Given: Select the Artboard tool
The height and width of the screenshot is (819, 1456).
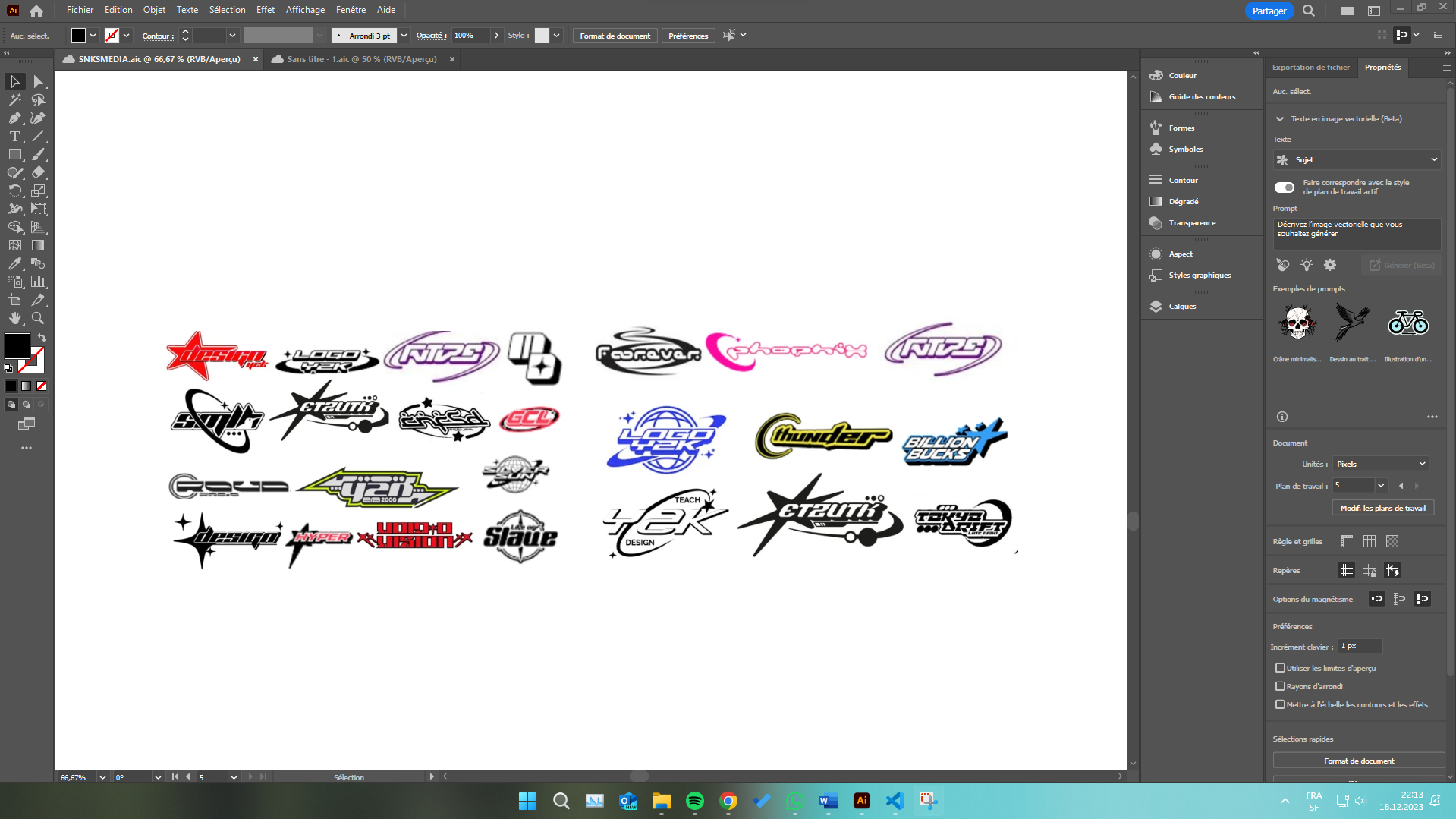Looking at the screenshot, I should (15, 300).
